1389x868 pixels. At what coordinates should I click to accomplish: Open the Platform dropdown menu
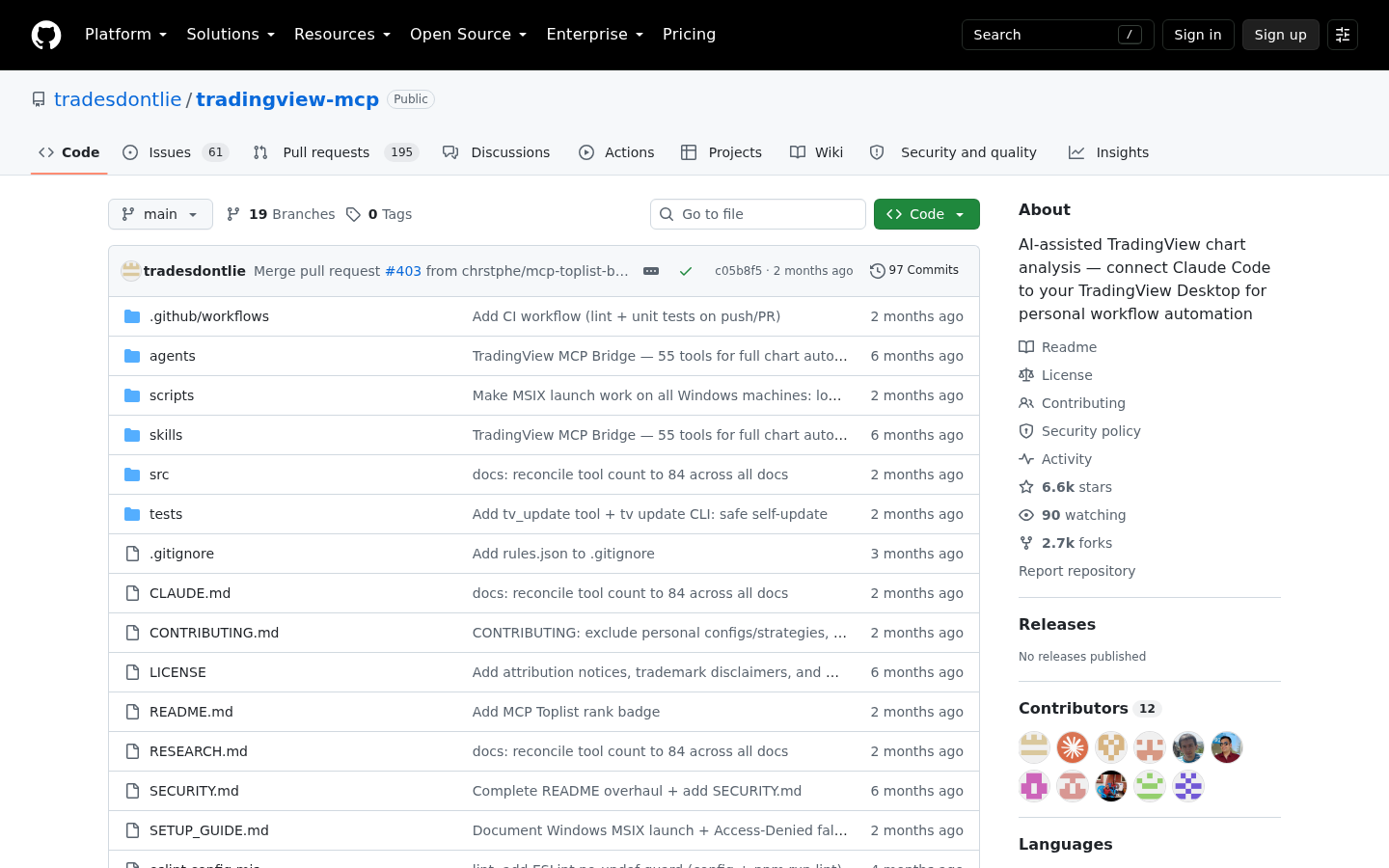coord(125,35)
